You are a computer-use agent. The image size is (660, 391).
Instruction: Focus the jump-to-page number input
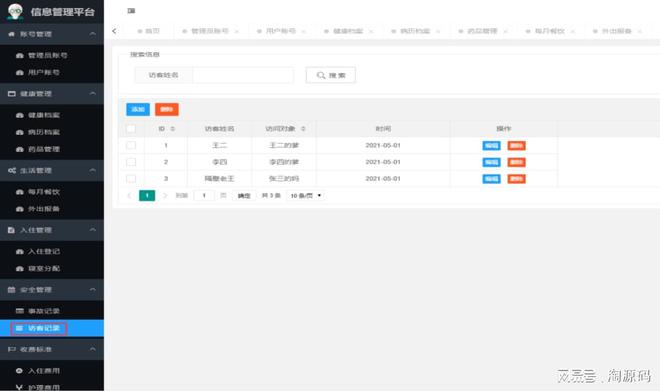click(x=204, y=196)
